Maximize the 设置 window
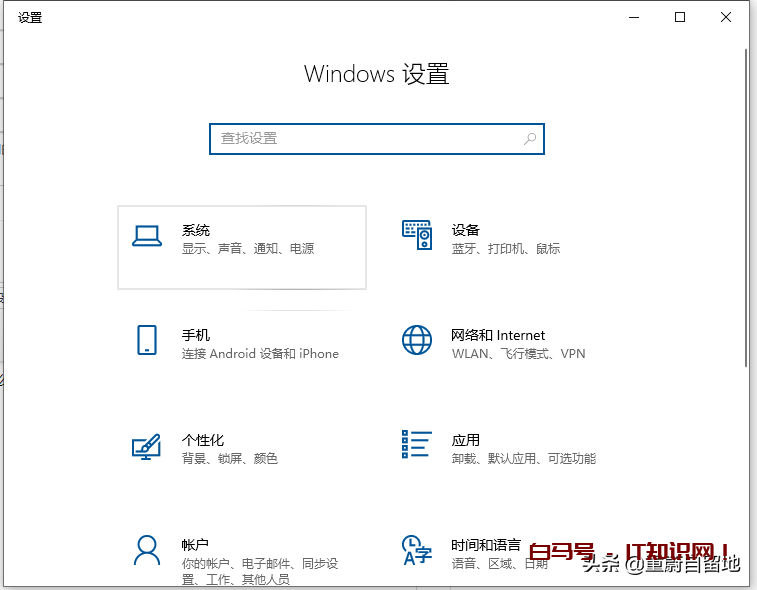This screenshot has width=757, height=590. 680,17
